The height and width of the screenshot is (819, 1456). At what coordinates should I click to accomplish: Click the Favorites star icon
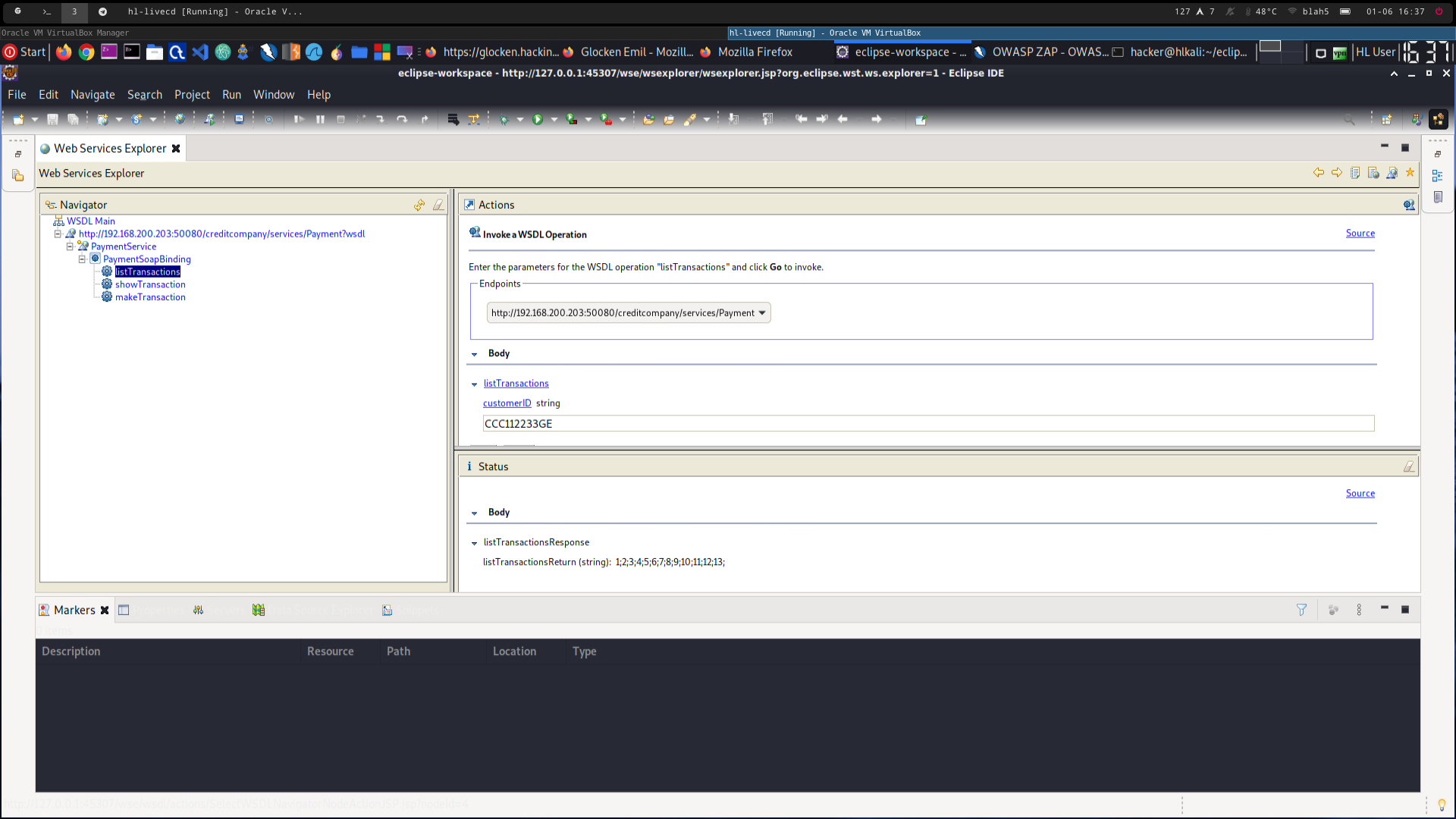point(1410,173)
